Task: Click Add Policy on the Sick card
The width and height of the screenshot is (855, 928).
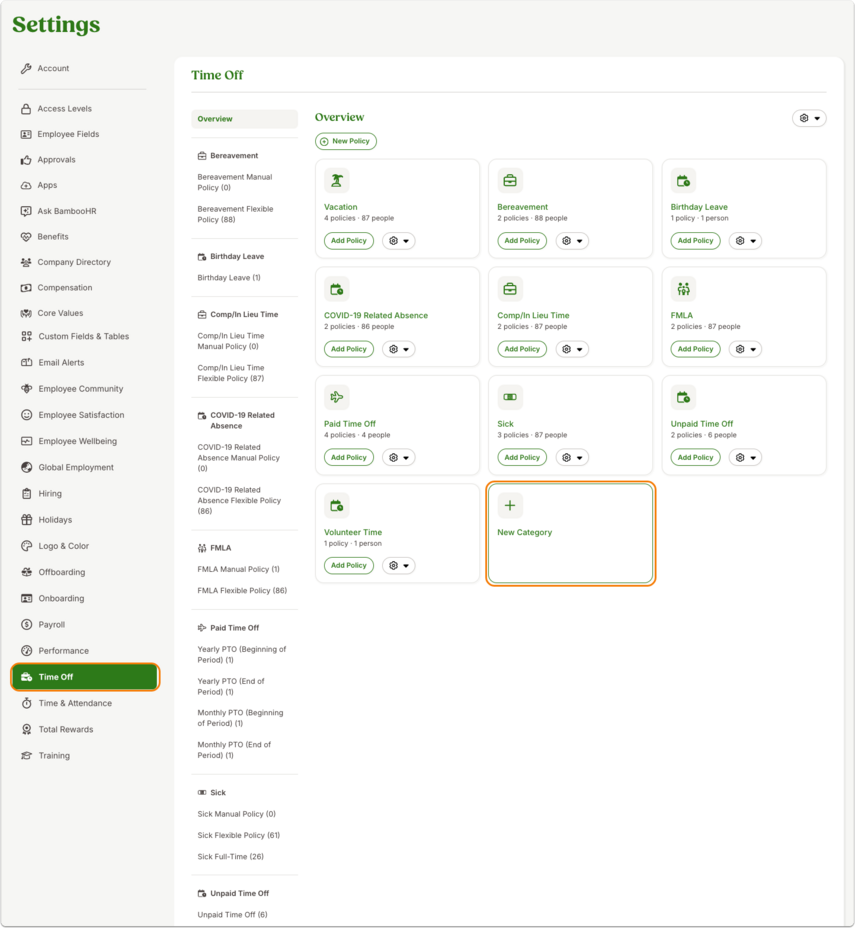Action: tap(522, 457)
